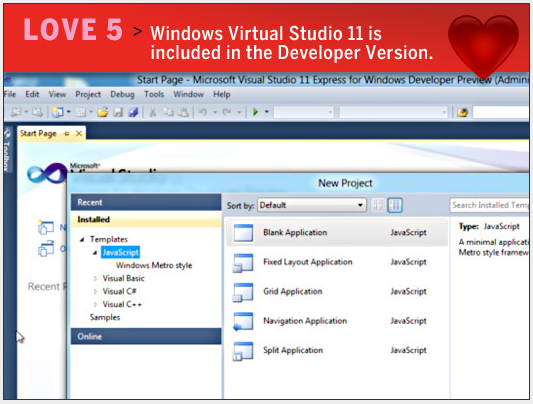The width and height of the screenshot is (533, 404).
Task: Open the Start Debugging dropdown arrow
Action: click(x=266, y=112)
